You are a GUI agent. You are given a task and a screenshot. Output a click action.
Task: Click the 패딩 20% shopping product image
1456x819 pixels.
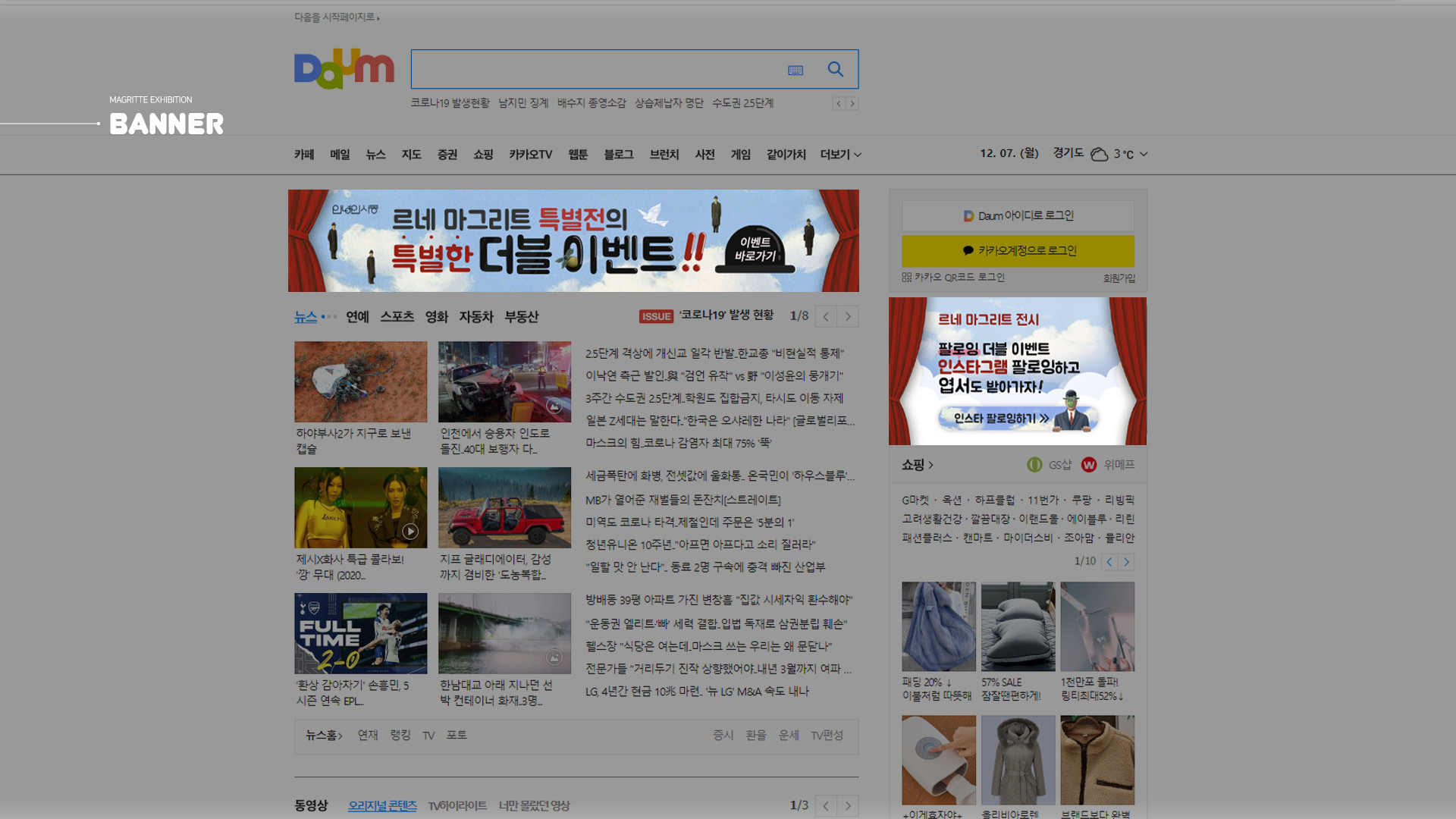(x=939, y=626)
